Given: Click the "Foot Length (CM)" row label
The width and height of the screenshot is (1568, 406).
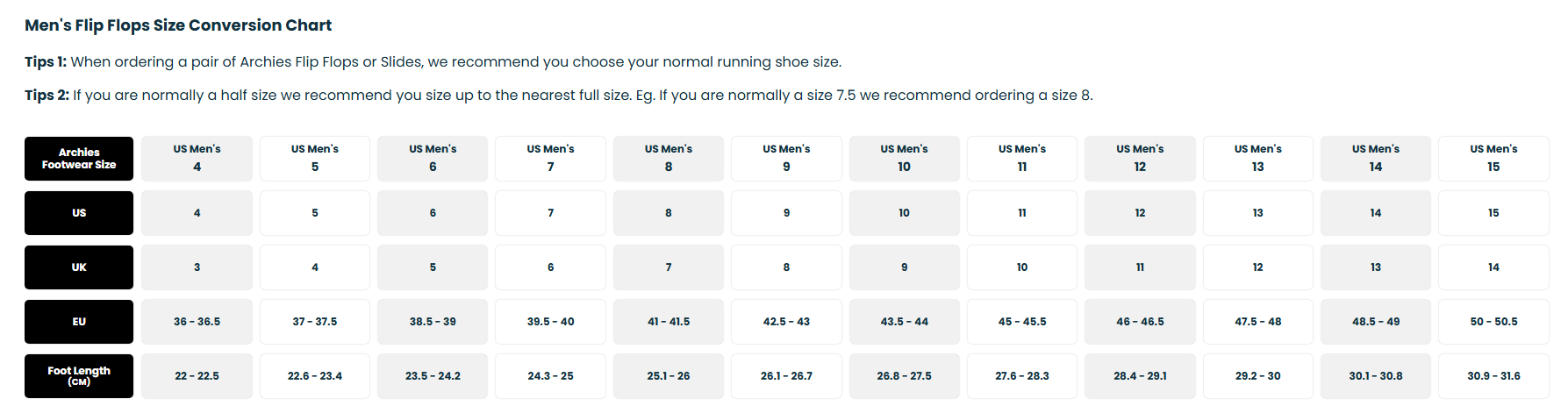Looking at the screenshot, I should pyautogui.click(x=79, y=376).
